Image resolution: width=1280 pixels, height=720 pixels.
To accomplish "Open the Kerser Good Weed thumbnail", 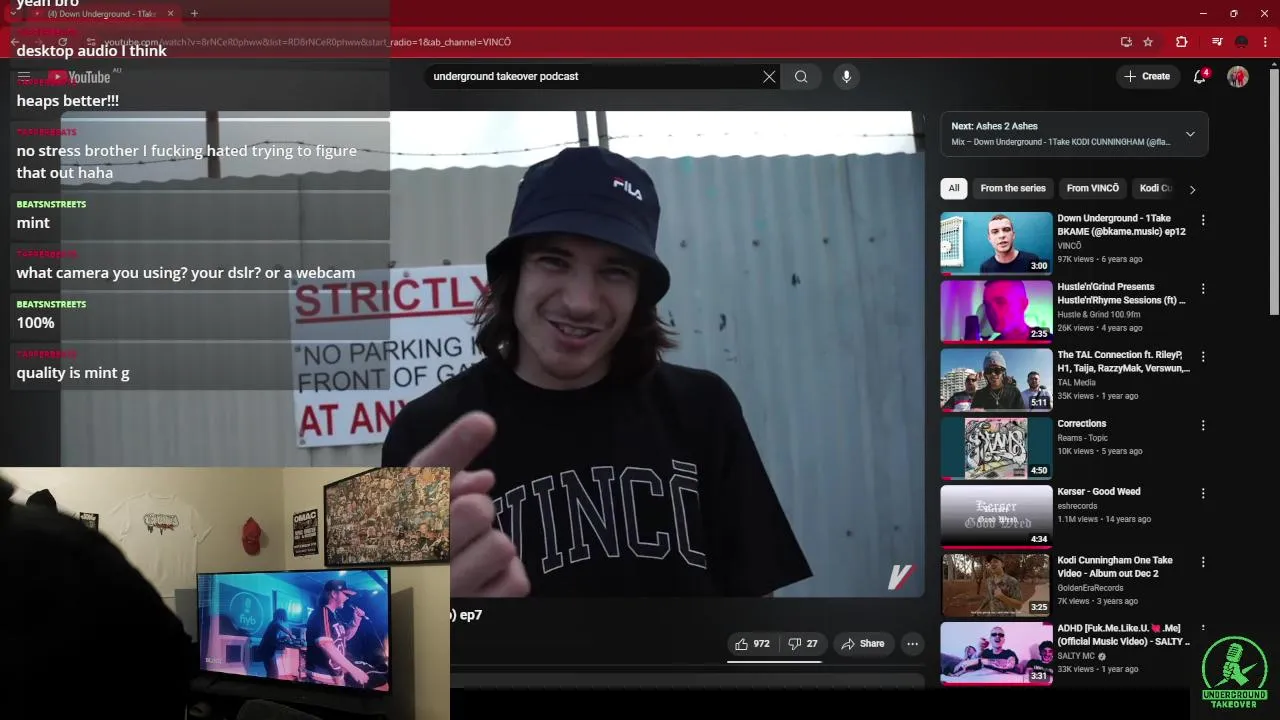I will click(996, 516).
